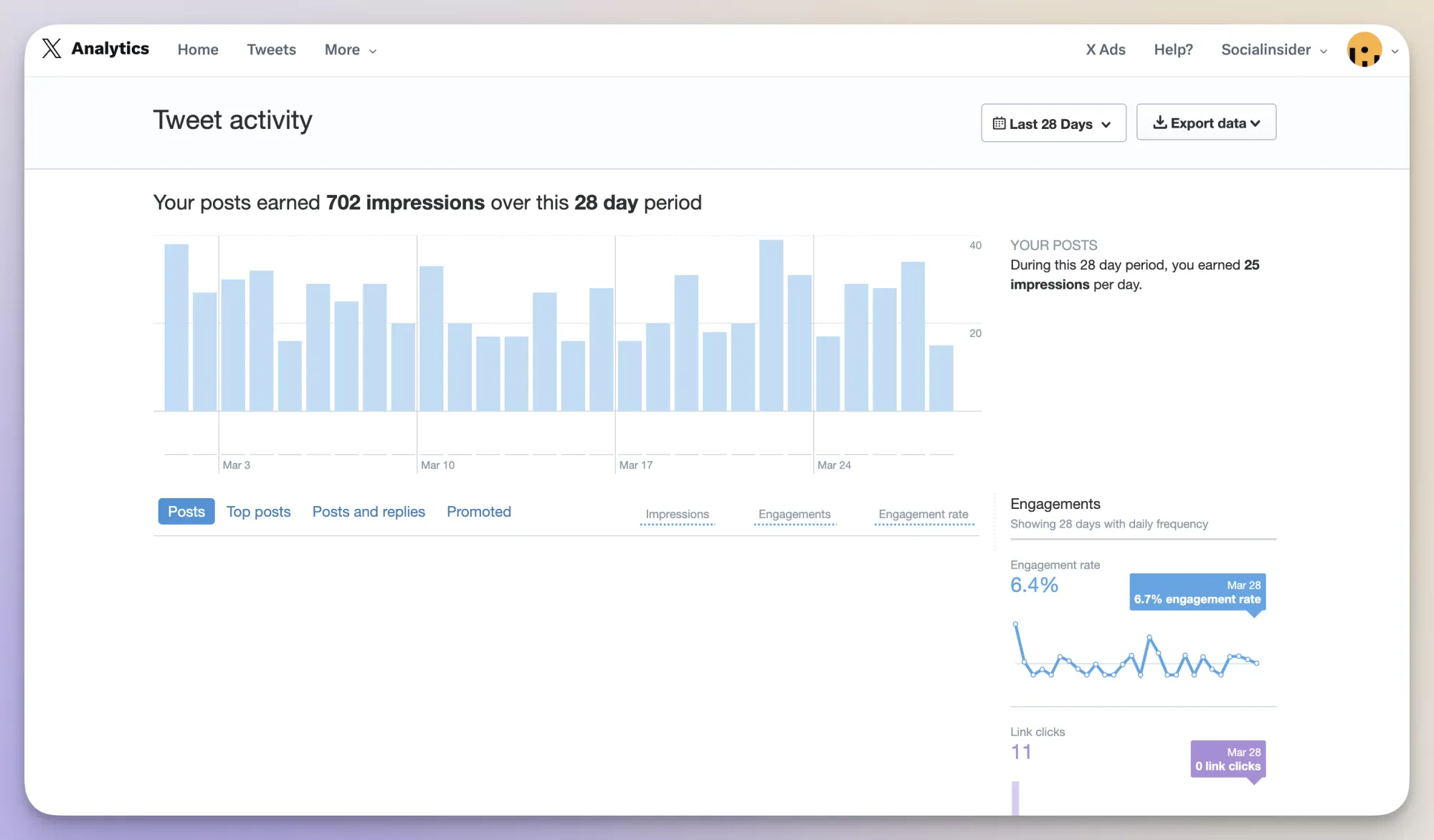
Task: Switch to Promoted tab
Action: click(x=478, y=512)
